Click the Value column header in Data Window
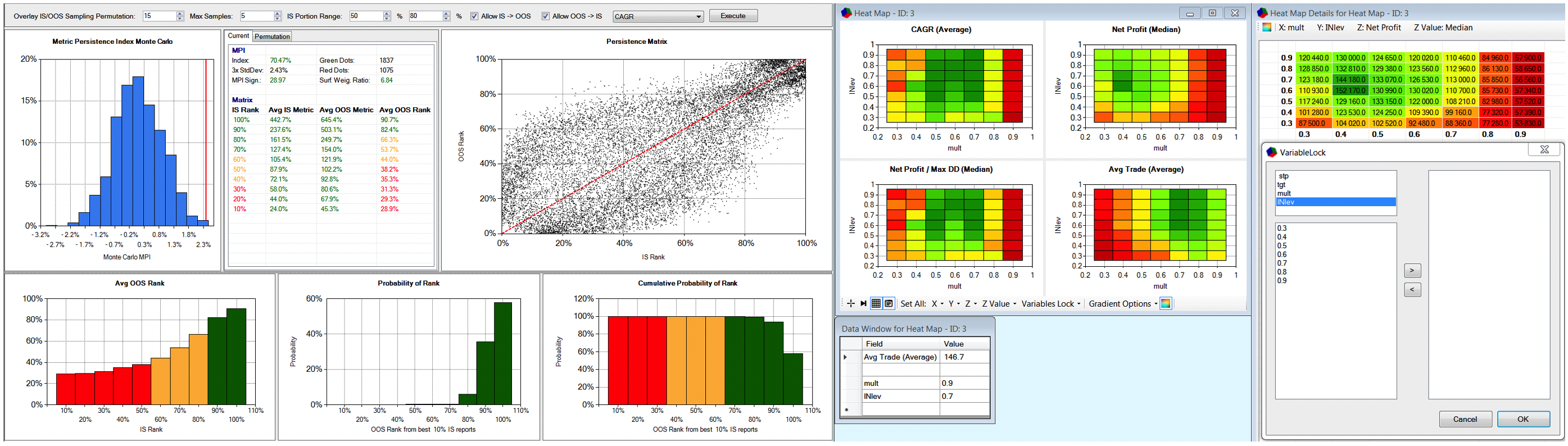The image size is (1568, 446). pyautogui.click(x=965, y=344)
